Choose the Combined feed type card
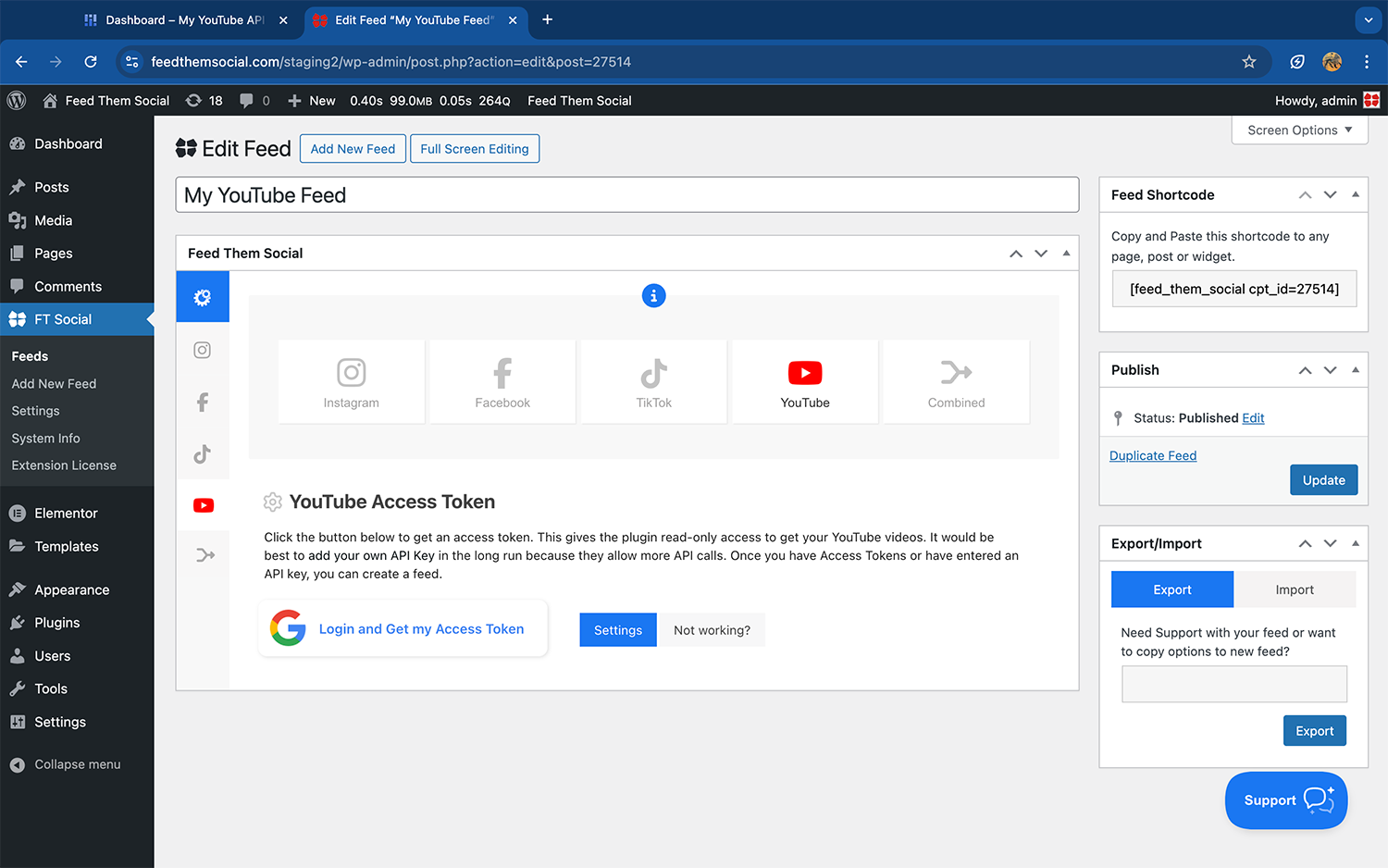 957,381
